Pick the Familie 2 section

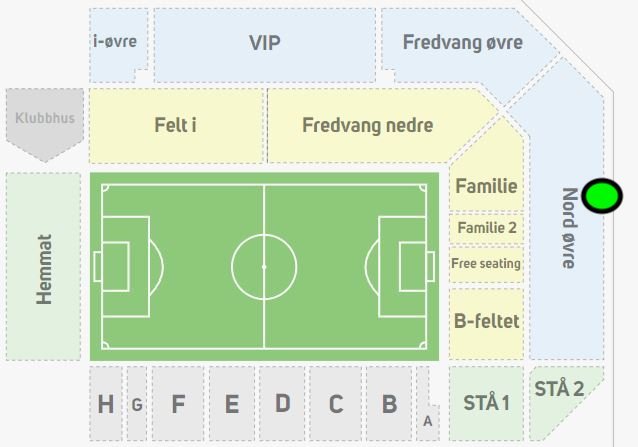pyautogui.click(x=486, y=228)
